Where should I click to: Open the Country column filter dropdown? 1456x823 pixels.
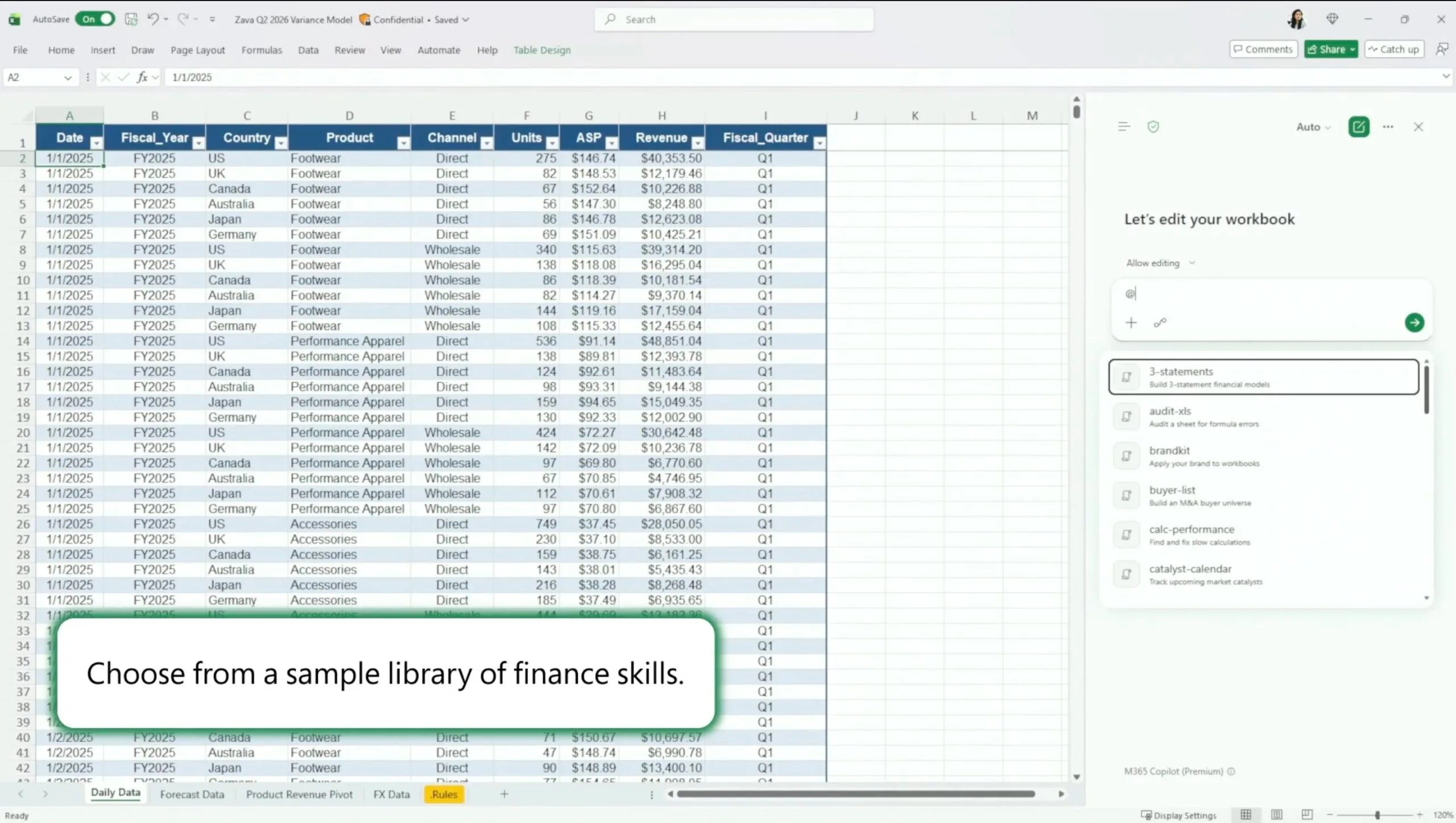[x=281, y=143]
